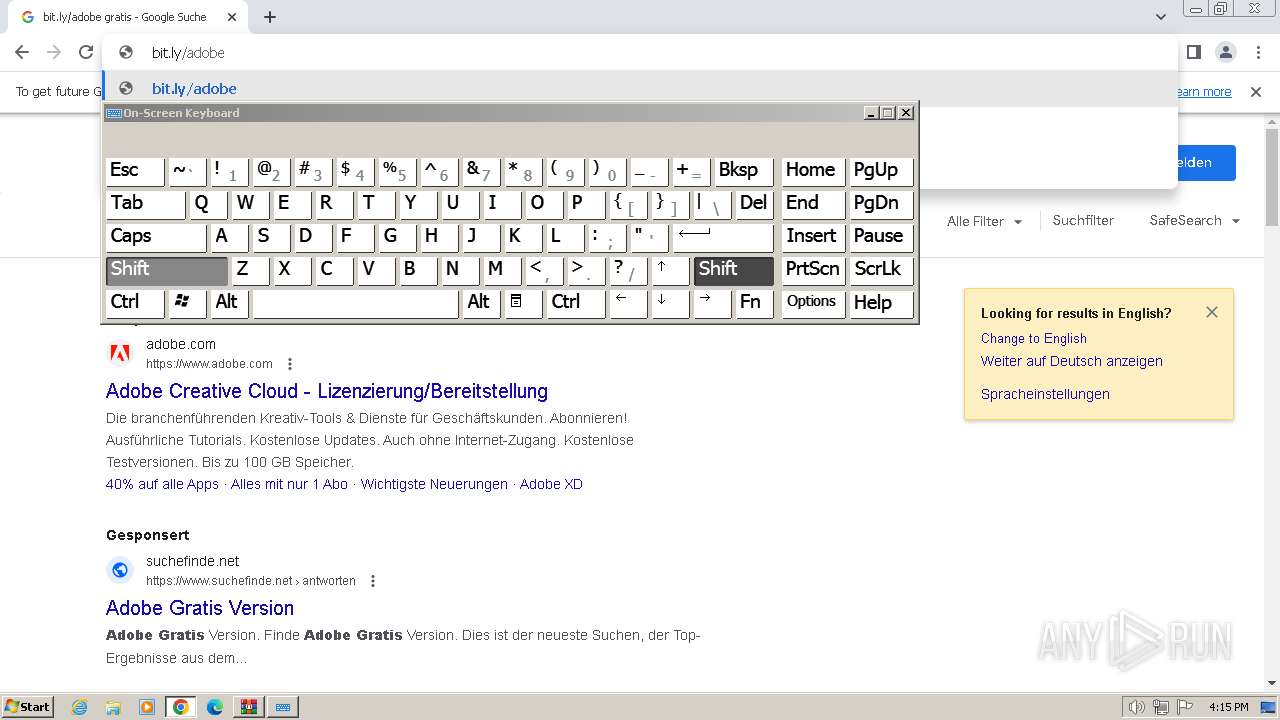Click 'Change to English' link

1034,338
